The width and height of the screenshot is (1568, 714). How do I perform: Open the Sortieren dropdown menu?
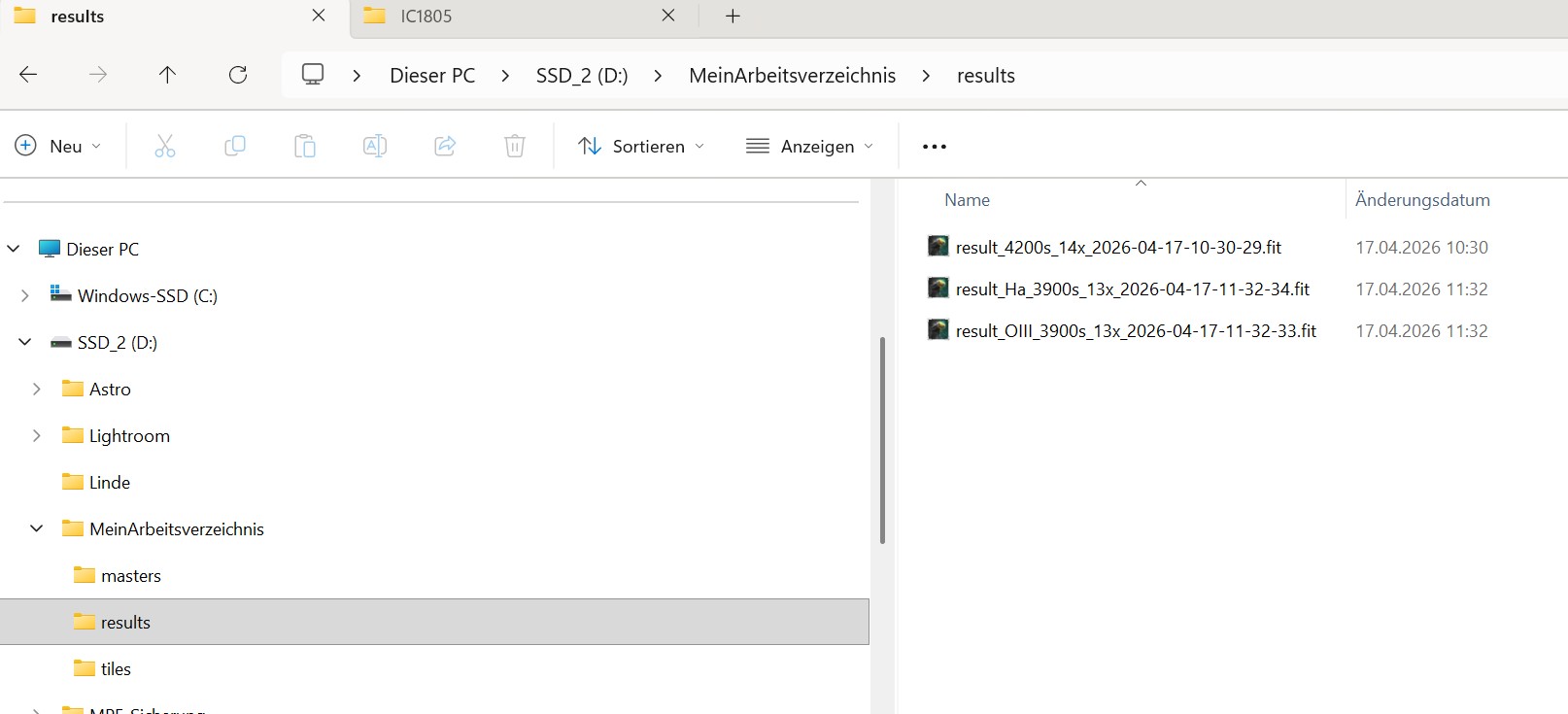pos(641,147)
